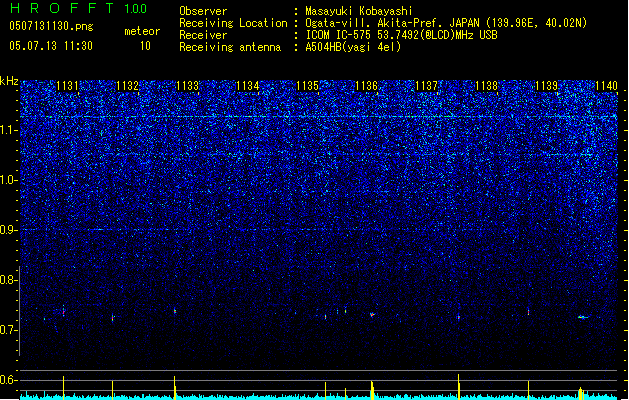629x400 pixels.
Task: Click the 1140 time axis marker
Action: [607, 86]
